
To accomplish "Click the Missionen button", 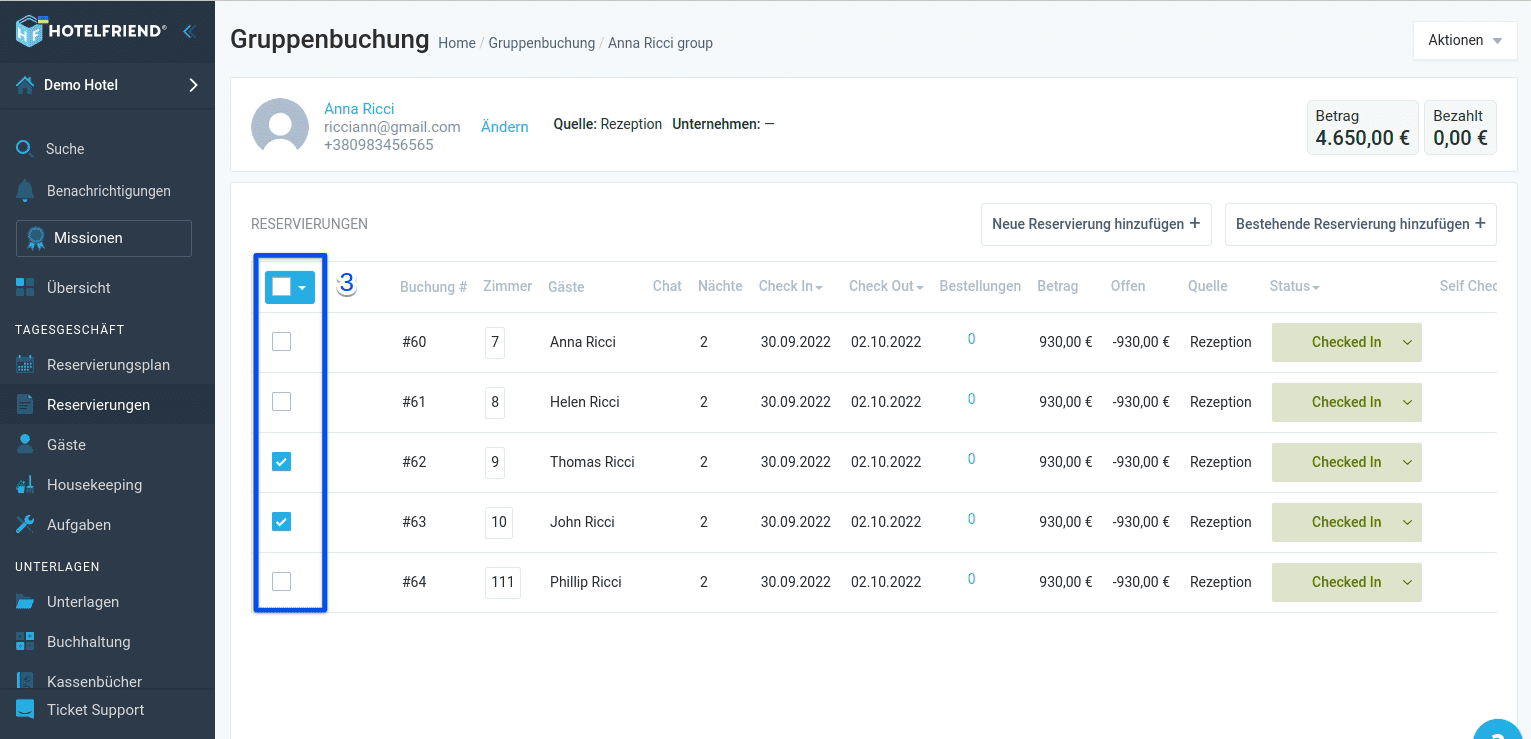I will (104, 238).
